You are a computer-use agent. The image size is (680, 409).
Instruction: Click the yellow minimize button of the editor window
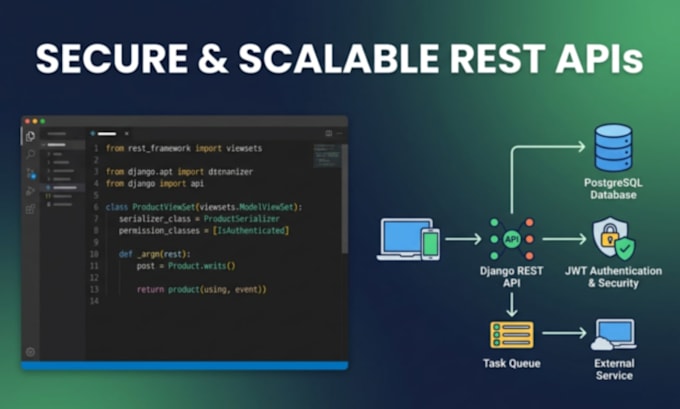(x=35, y=121)
